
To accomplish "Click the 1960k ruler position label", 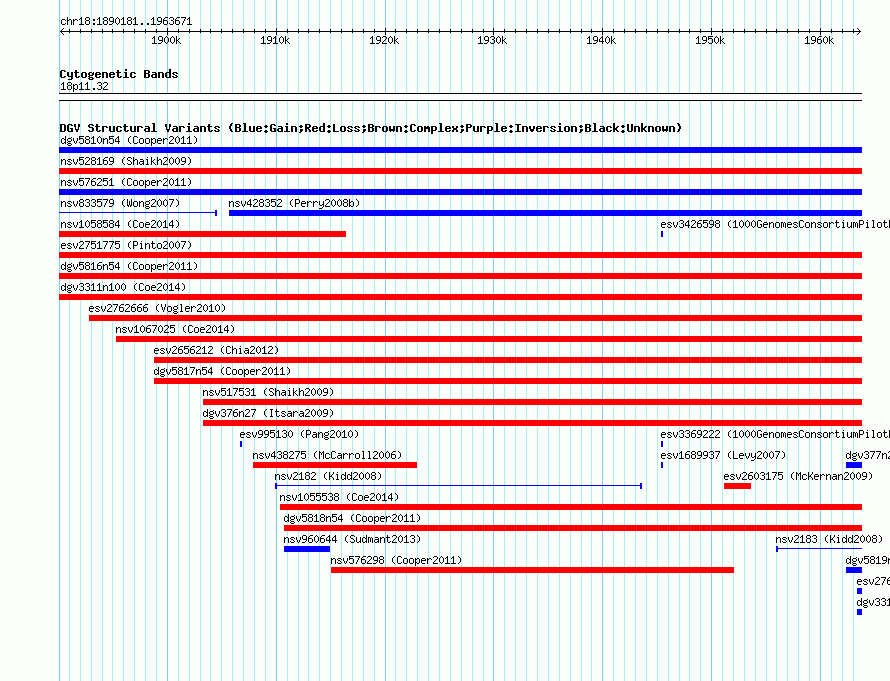I will [x=819, y=40].
